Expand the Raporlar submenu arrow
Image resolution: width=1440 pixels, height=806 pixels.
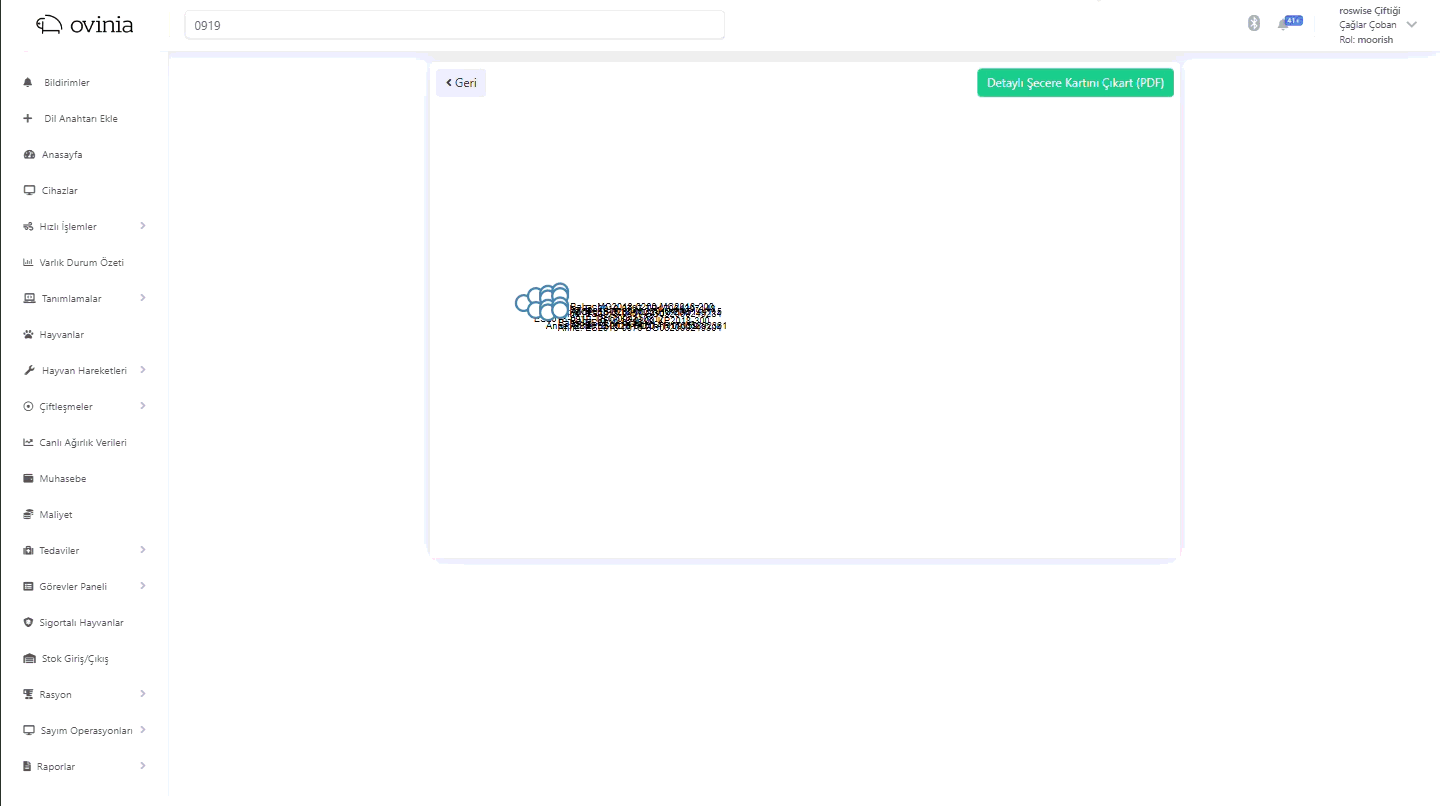143,766
